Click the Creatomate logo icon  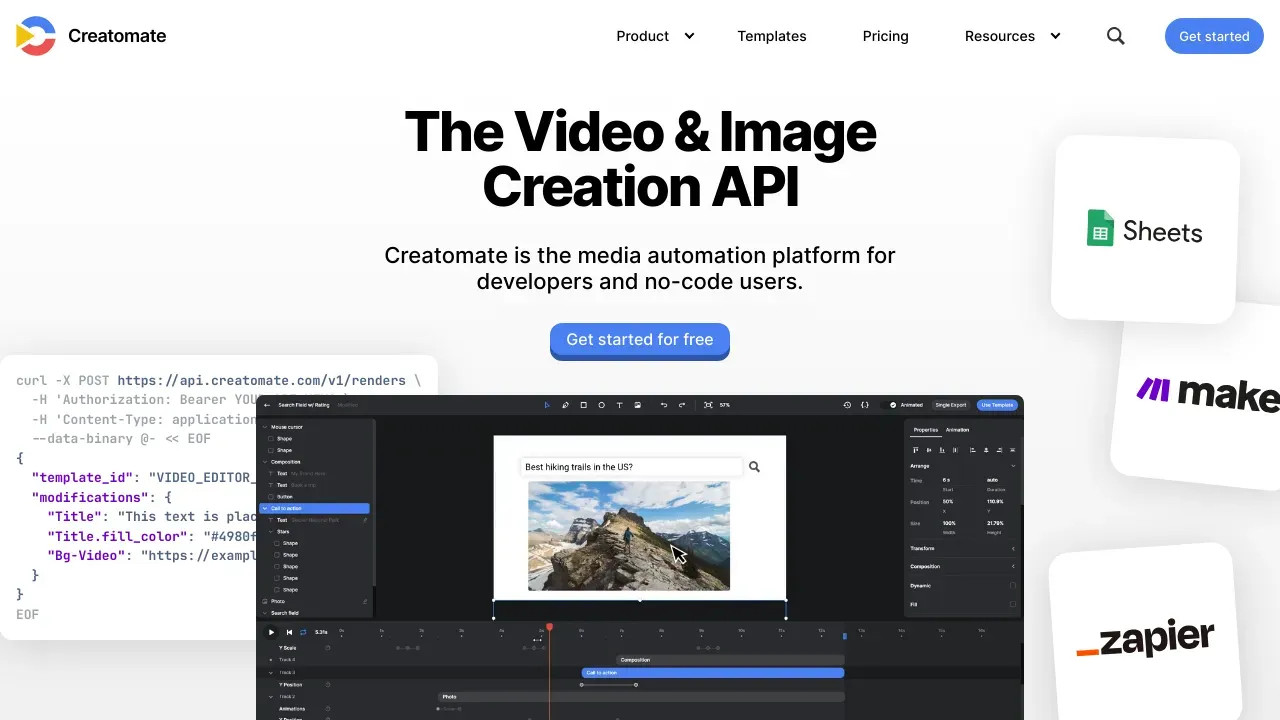[36, 36]
